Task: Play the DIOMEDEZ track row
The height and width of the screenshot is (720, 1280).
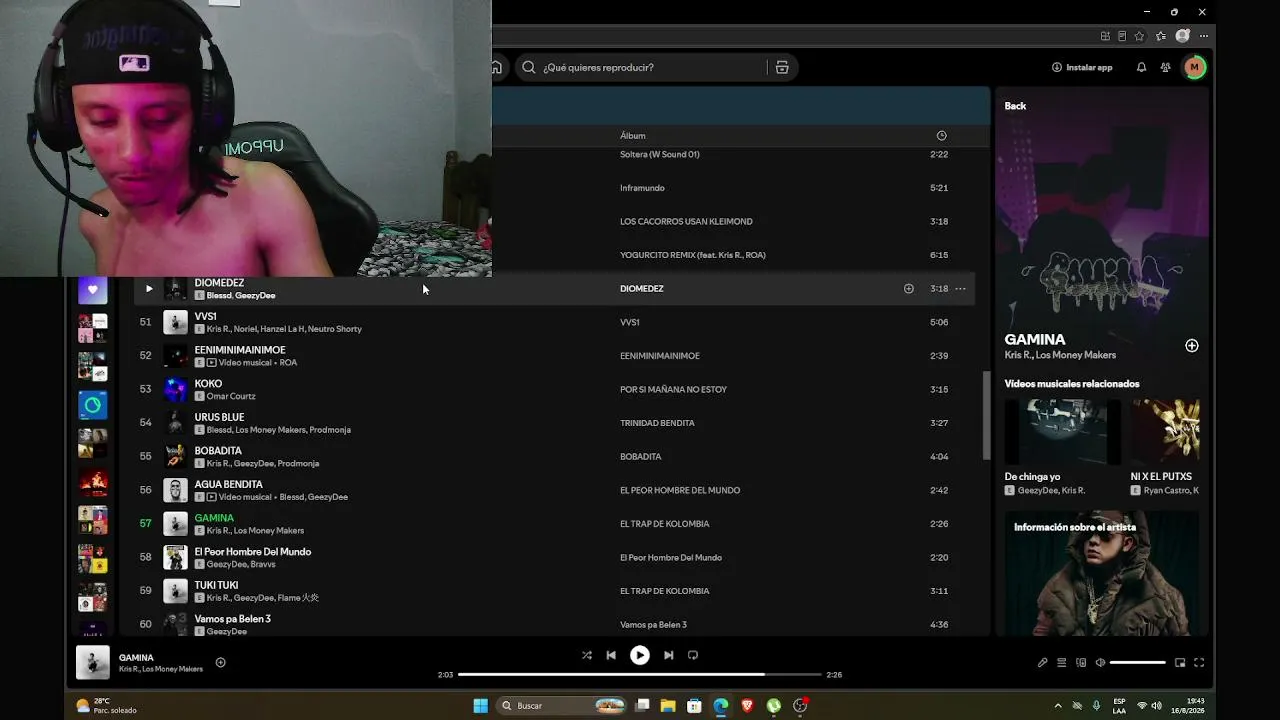Action: pyautogui.click(x=149, y=289)
